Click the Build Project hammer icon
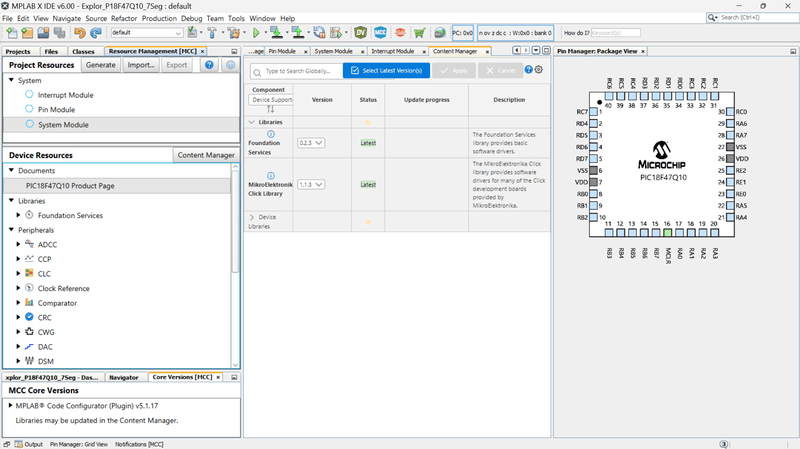 click(x=212, y=33)
